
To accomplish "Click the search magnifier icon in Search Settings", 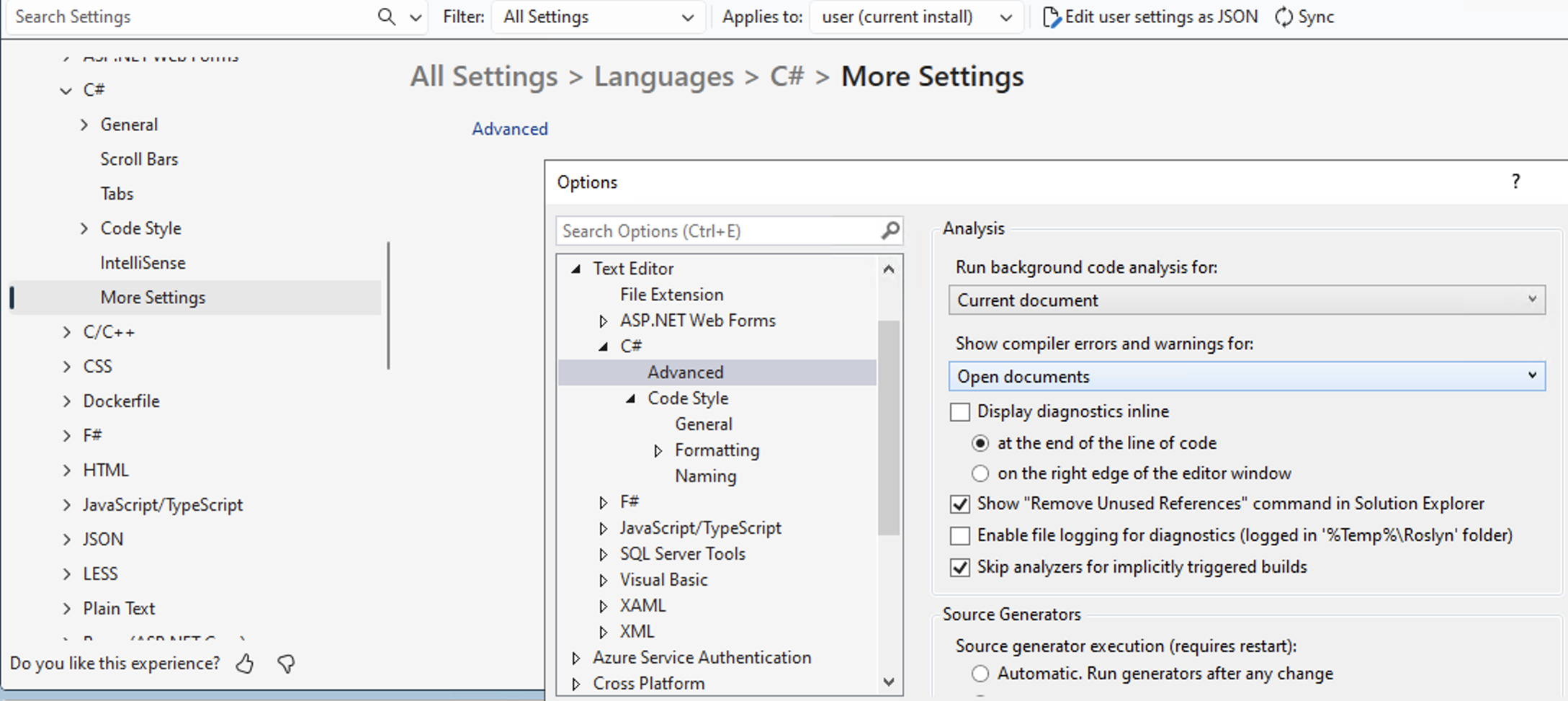I will (x=387, y=17).
